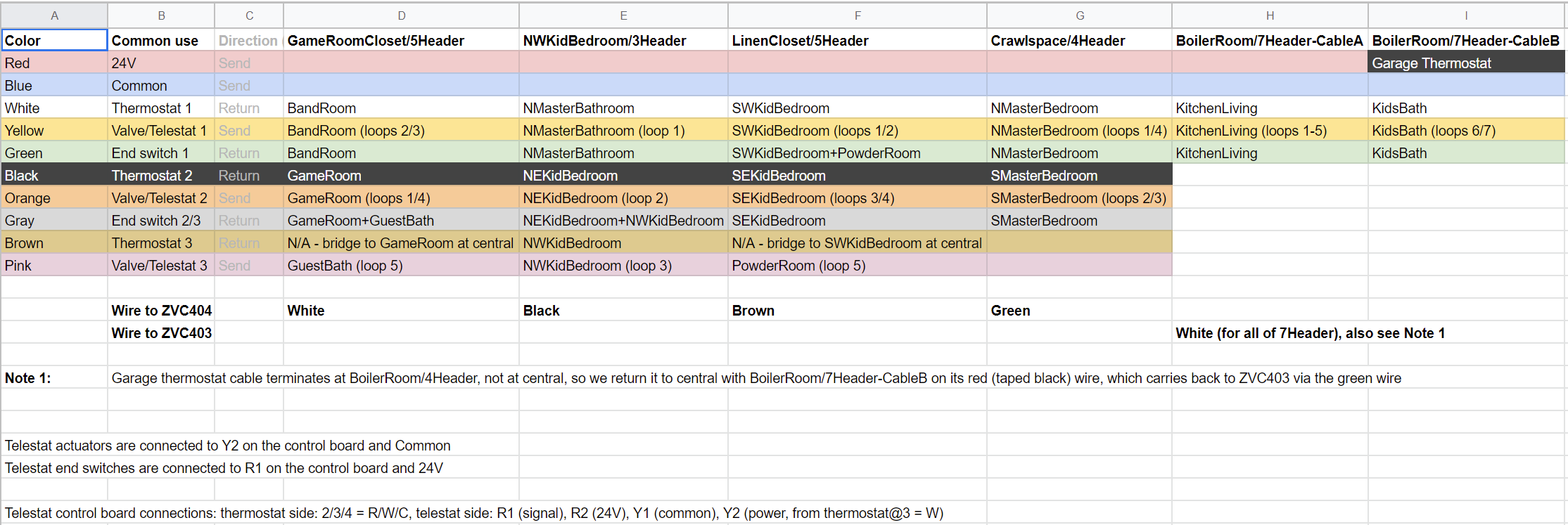The height and width of the screenshot is (525, 1568).
Task: Select 'SWKidBedroom+PowderRoom' cell
Action: (x=857, y=153)
